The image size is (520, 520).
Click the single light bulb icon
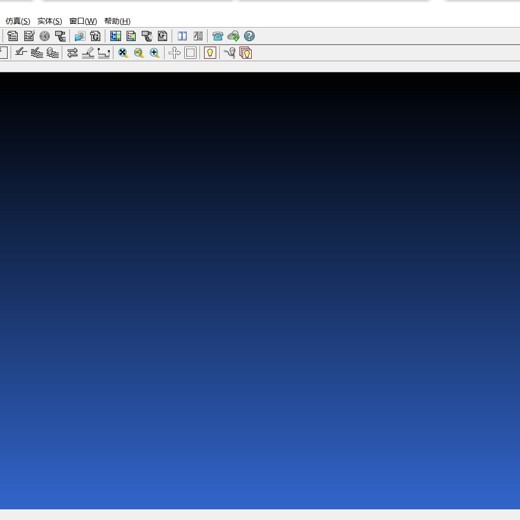[x=210, y=53]
